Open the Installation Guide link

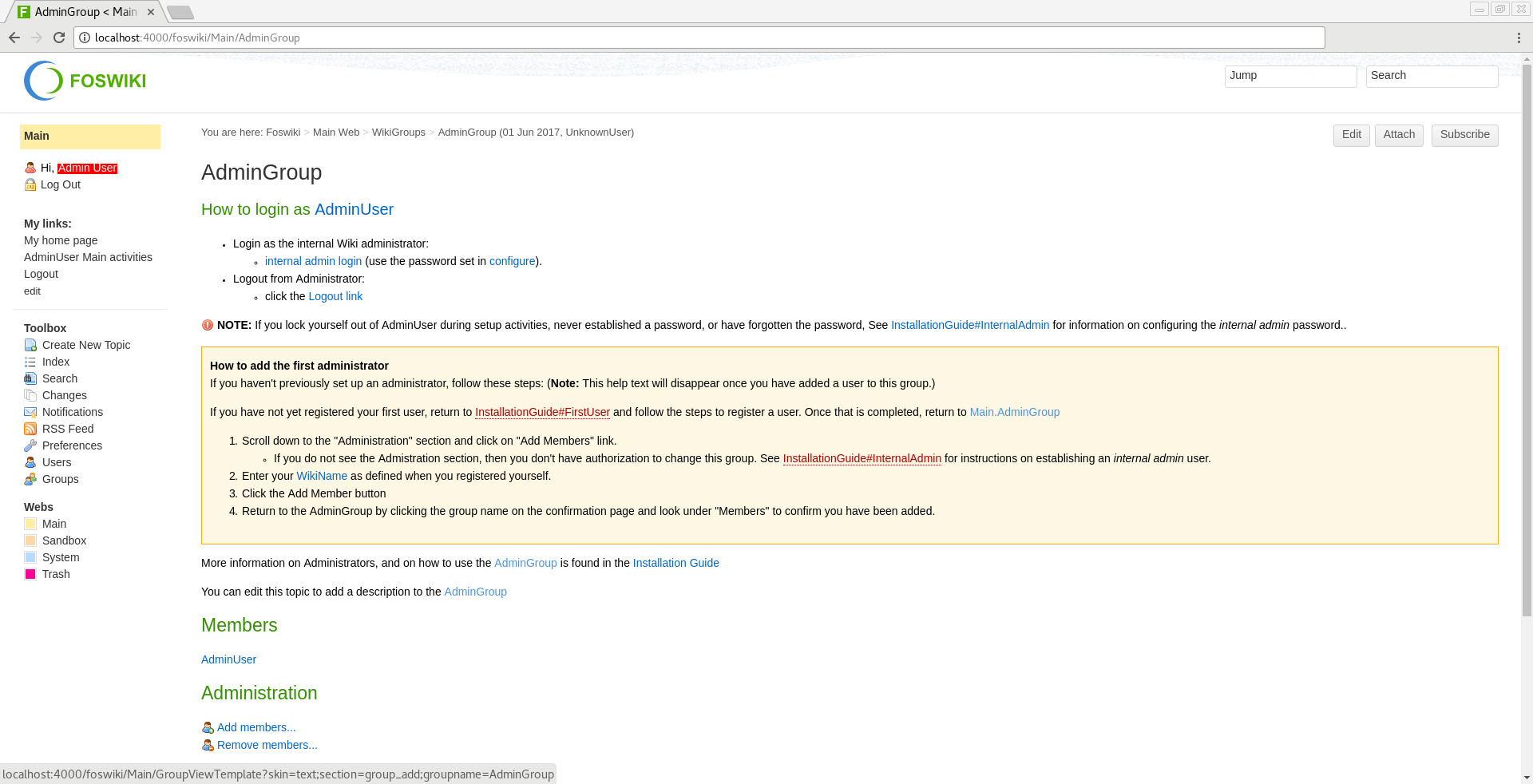click(x=675, y=563)
